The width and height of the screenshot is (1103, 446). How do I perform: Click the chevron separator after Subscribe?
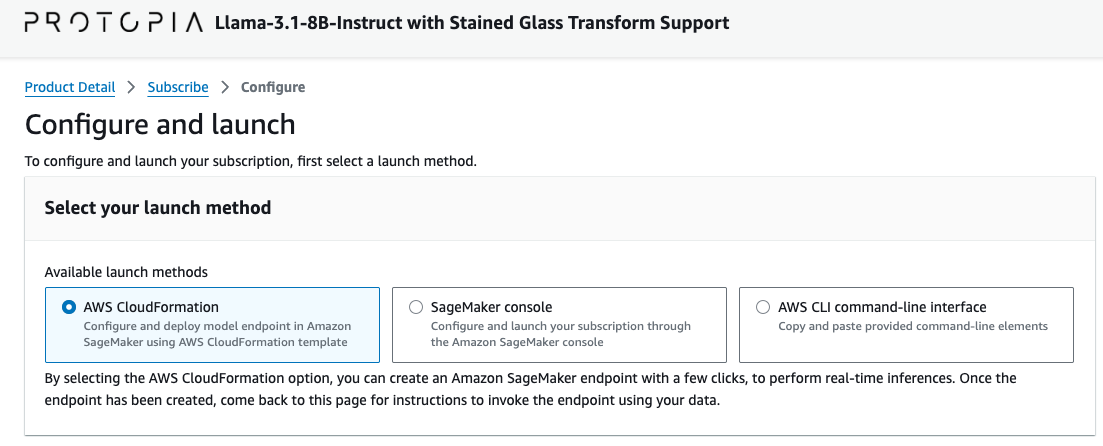pyautogui.click(x=225, y=87)
